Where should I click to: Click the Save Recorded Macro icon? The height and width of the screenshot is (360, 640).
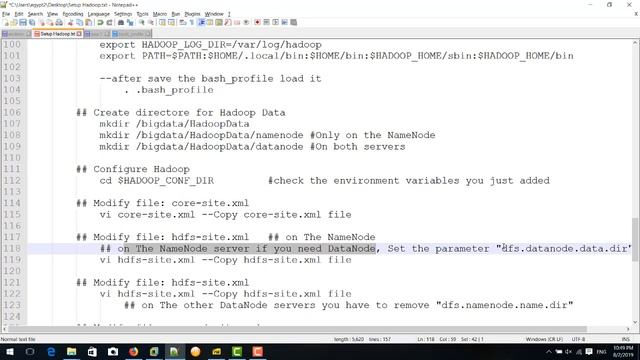293,22
